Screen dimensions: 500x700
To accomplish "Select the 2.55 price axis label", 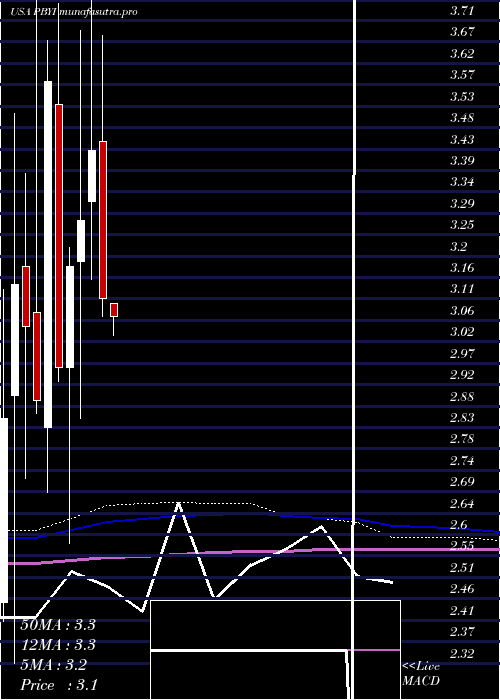I will pyautogui.click(x=462, y=546).
